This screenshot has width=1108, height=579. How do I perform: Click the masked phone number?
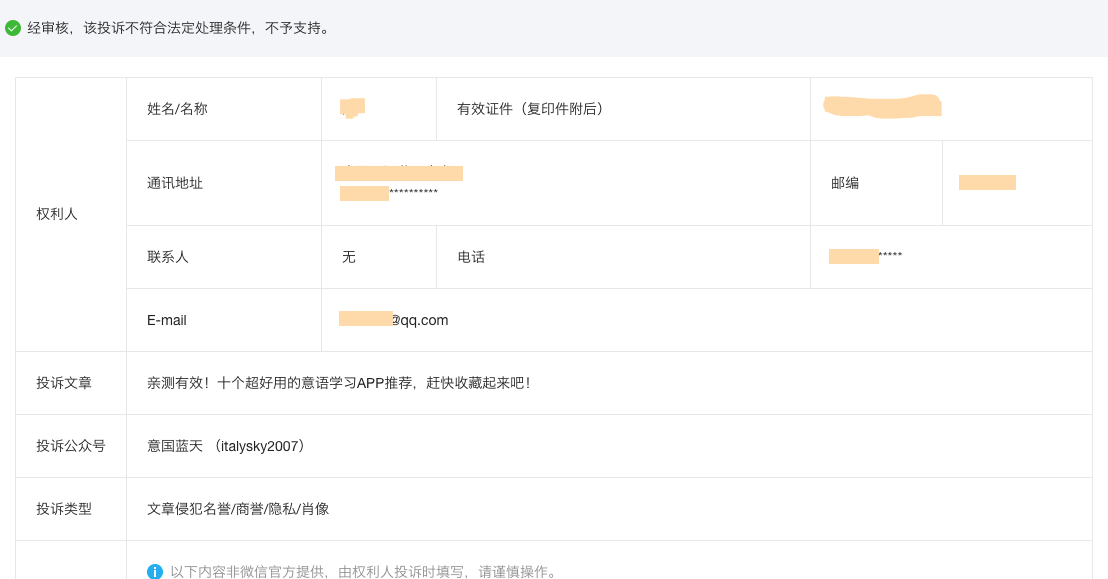pos(866,256)
